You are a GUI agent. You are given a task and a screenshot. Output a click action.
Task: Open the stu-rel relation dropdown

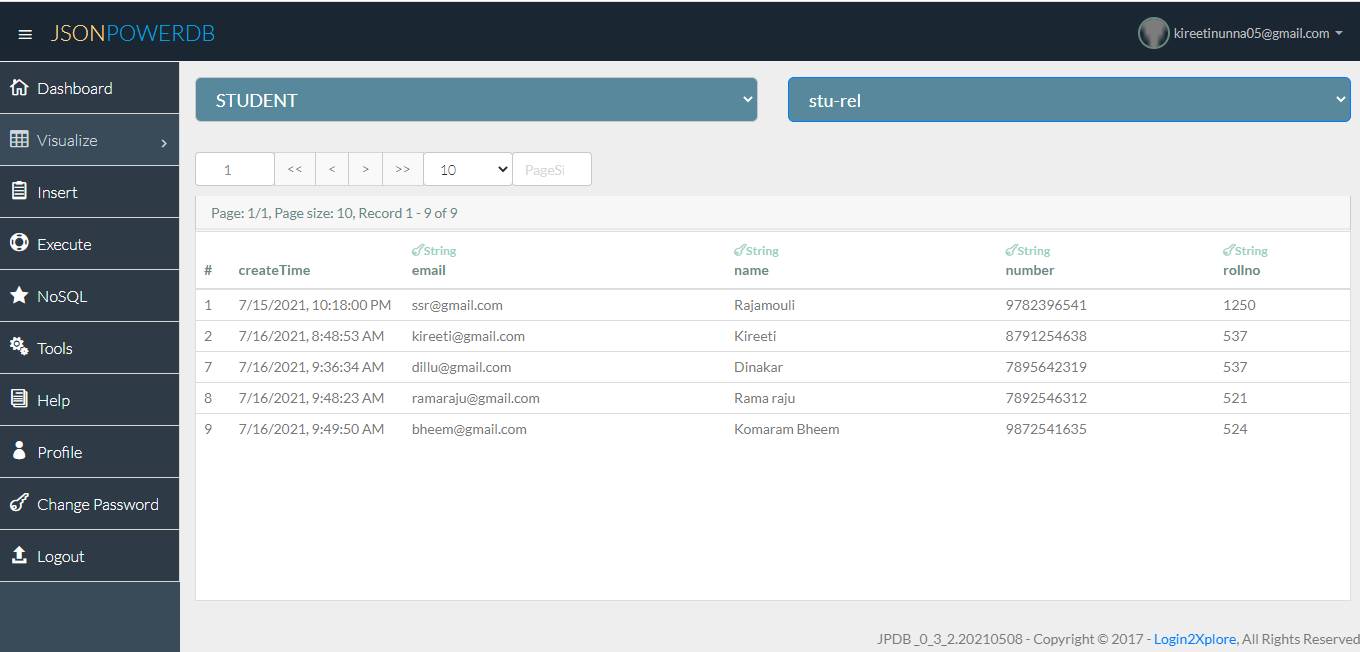(1068, 99)
